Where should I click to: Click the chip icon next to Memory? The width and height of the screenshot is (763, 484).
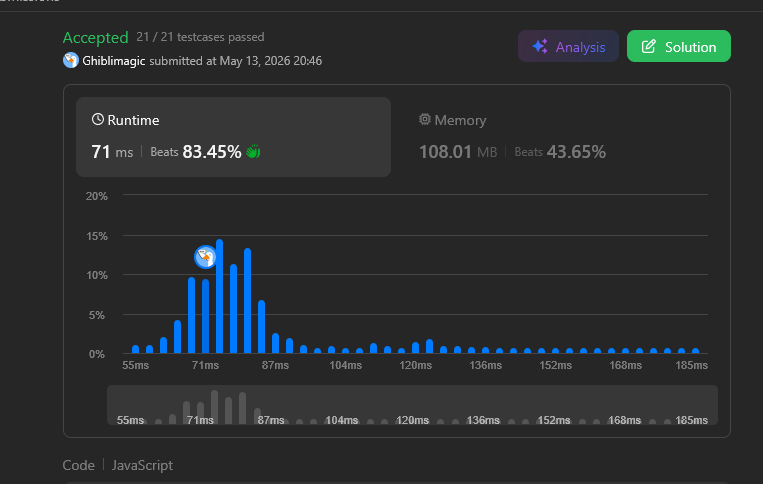tap(425, 119)
